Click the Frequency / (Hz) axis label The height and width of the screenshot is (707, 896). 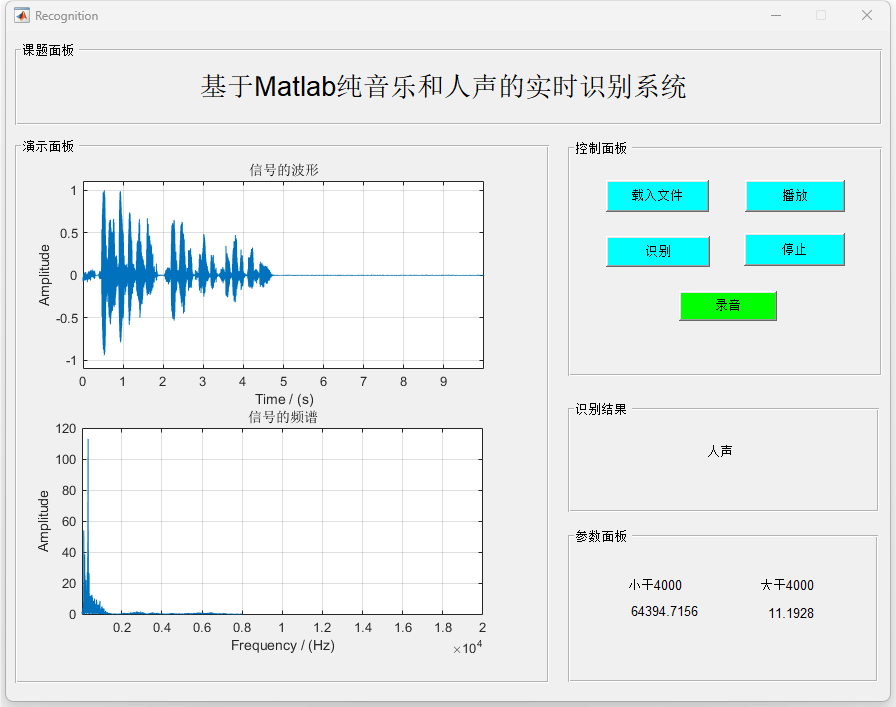[x=283, y=645]
